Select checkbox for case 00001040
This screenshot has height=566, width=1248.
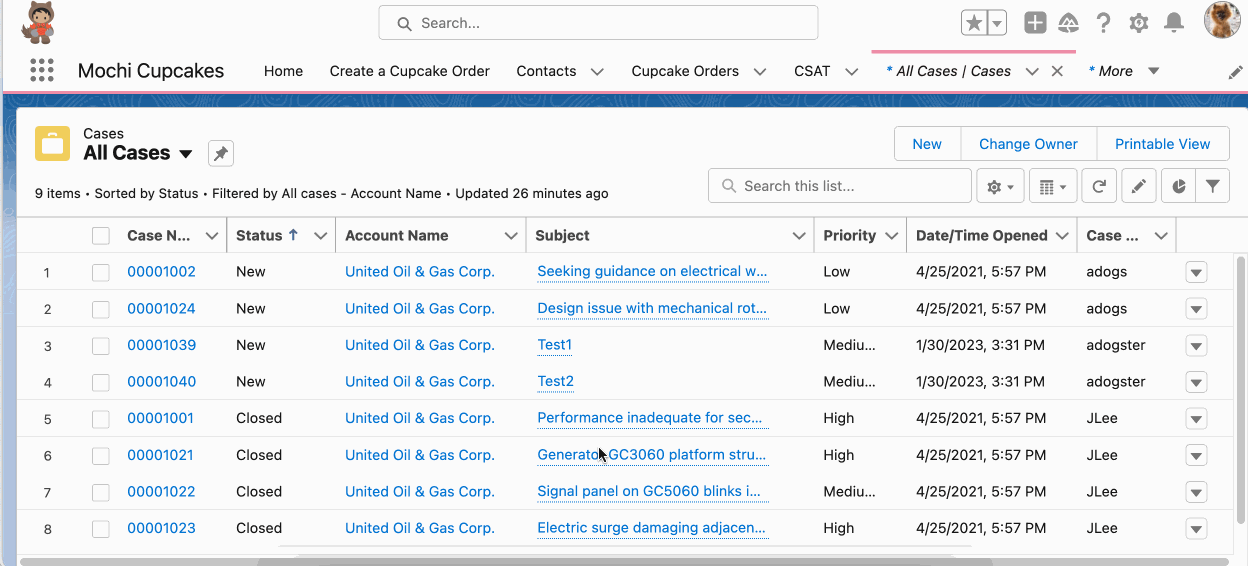(101, 382)
